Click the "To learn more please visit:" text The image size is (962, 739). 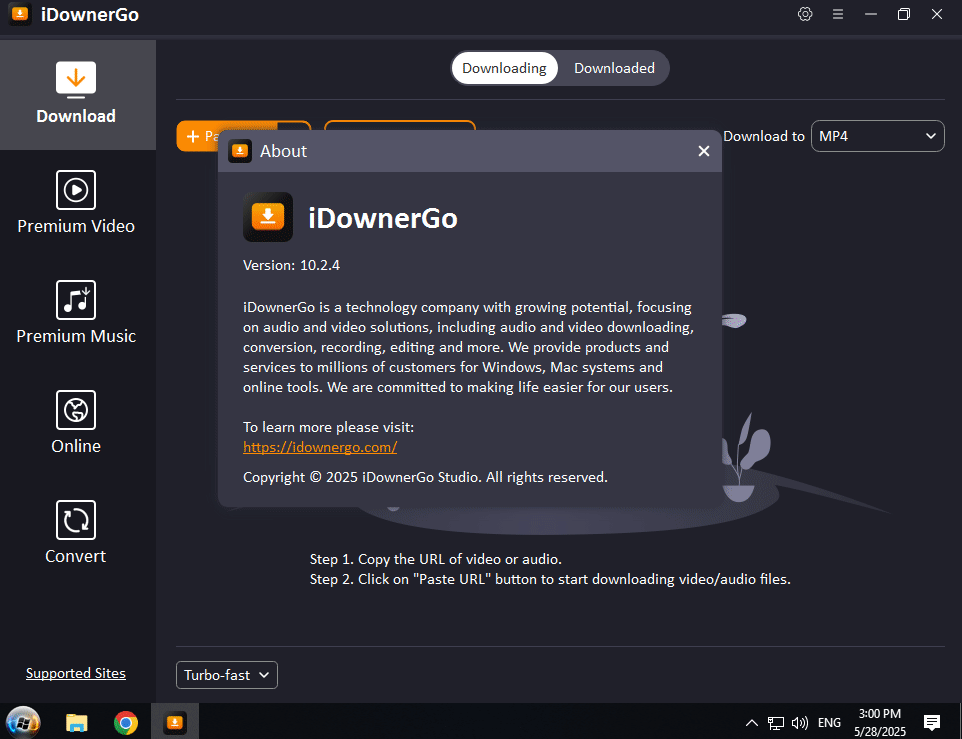(328, 427)
